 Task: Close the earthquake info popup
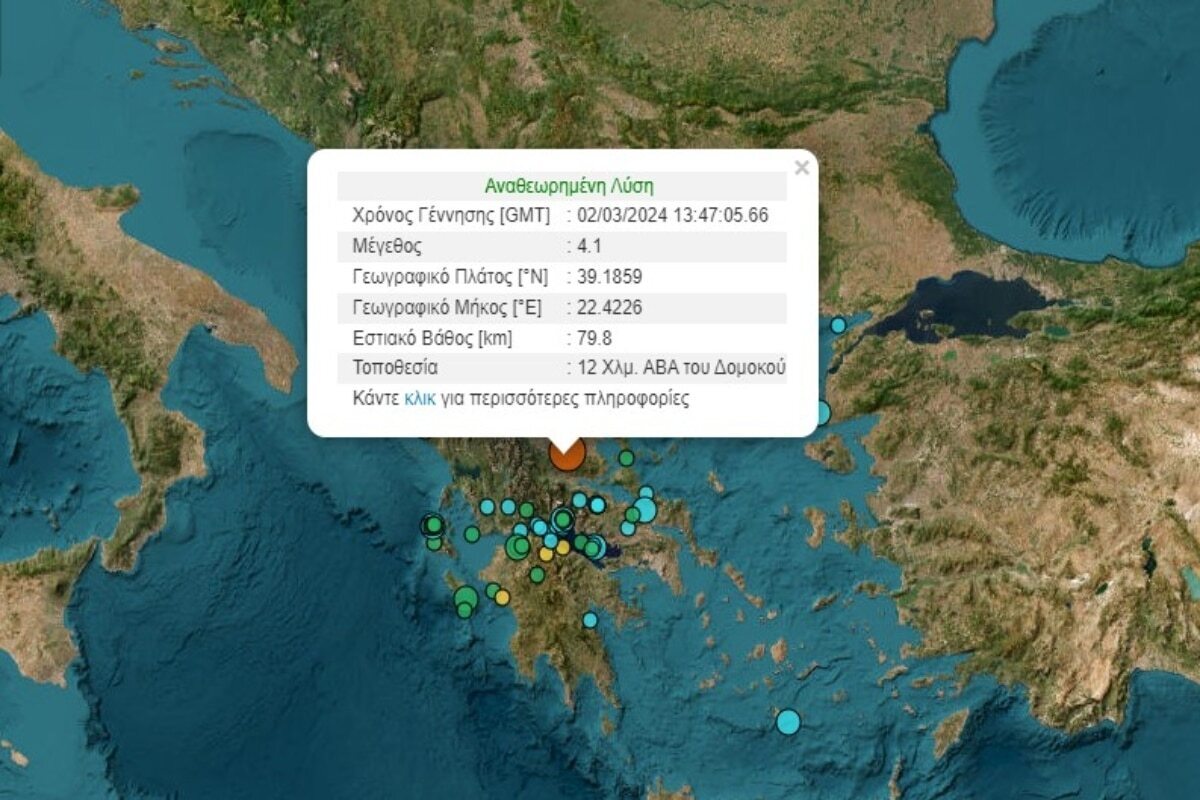(x=801, y=168)
